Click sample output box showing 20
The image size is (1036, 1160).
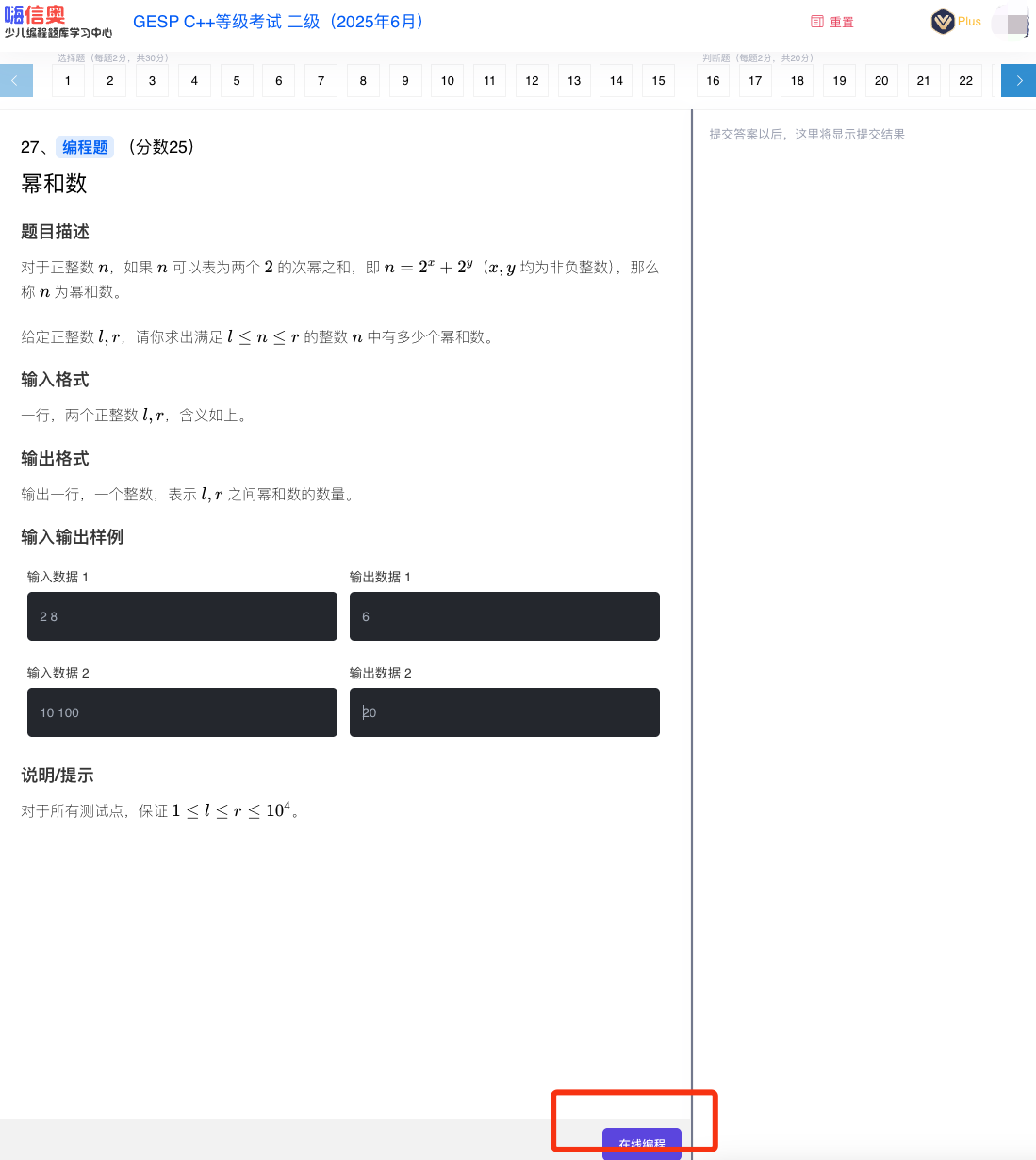504,712
